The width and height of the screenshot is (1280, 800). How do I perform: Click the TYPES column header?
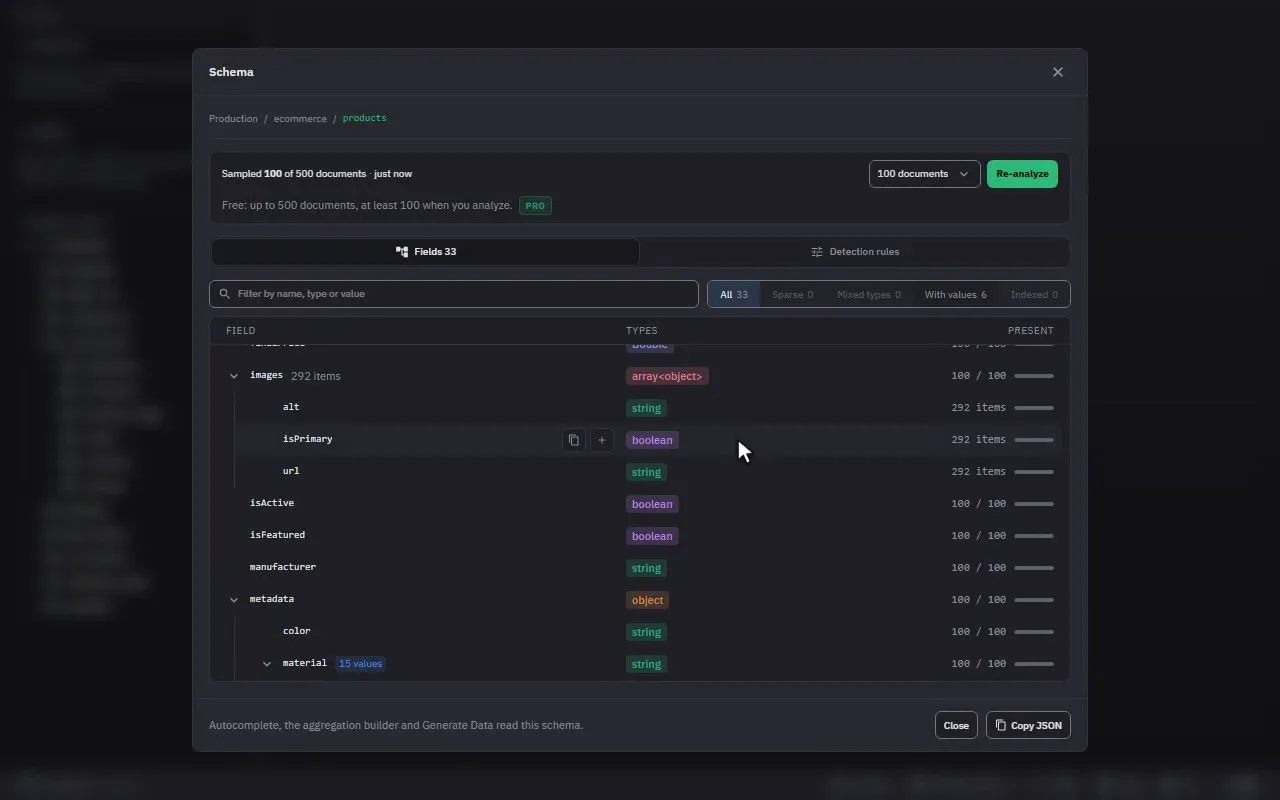[x=642, y=331]
